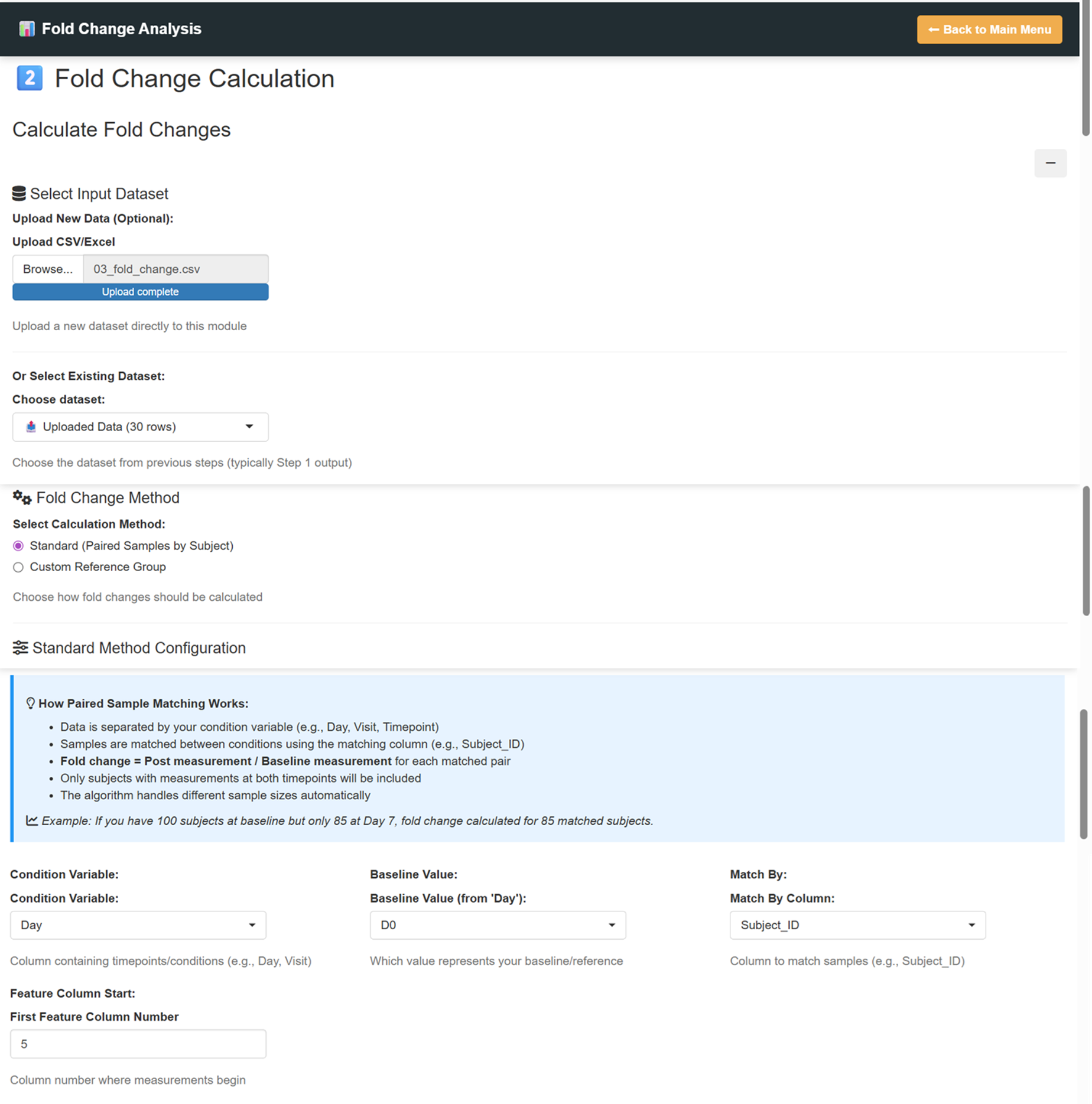Click 'Upload a new dataset directly to this module' text
The width and height of the screenshot is (1092, 1104).
[x=129, y=326]
